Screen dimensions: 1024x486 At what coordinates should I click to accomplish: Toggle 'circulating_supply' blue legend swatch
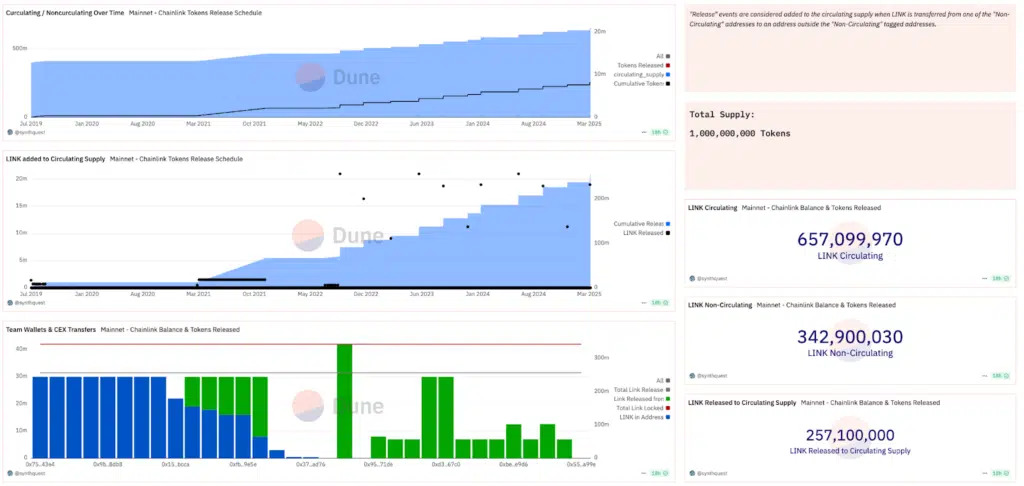coord(667,74)
